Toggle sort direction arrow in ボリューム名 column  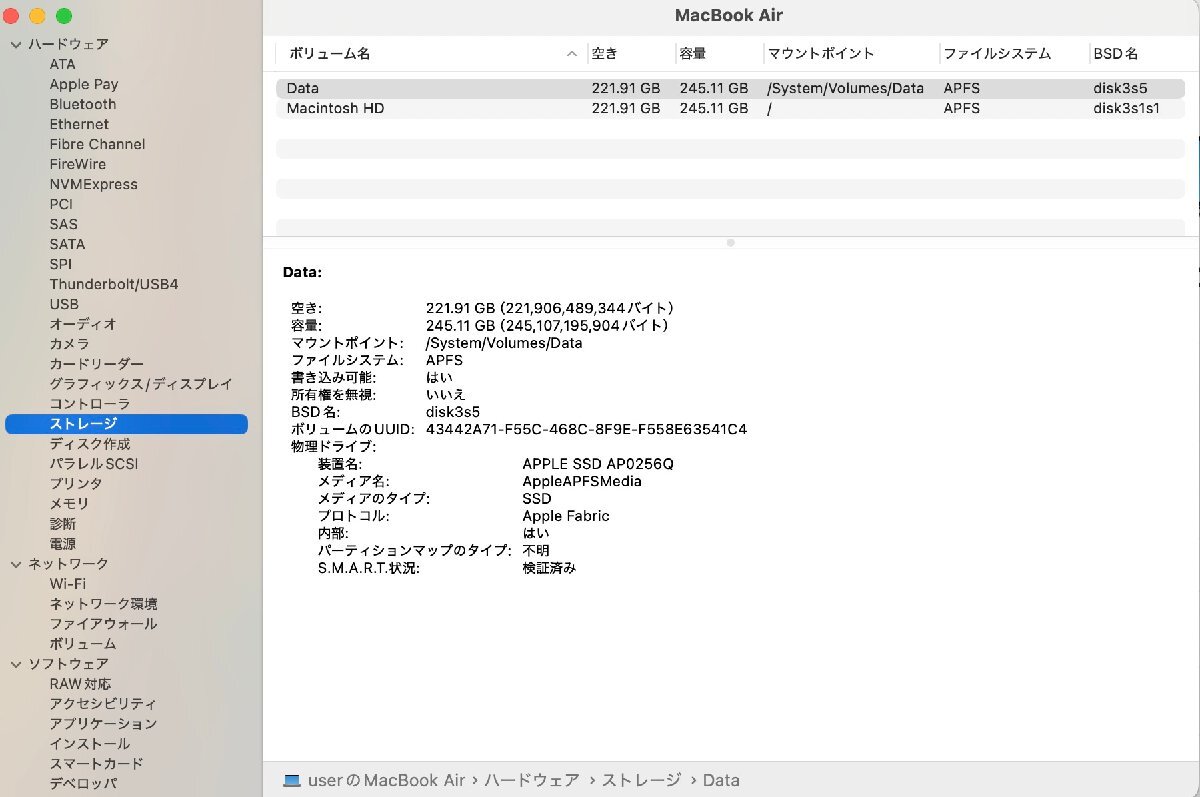click(x=572, y=54)
